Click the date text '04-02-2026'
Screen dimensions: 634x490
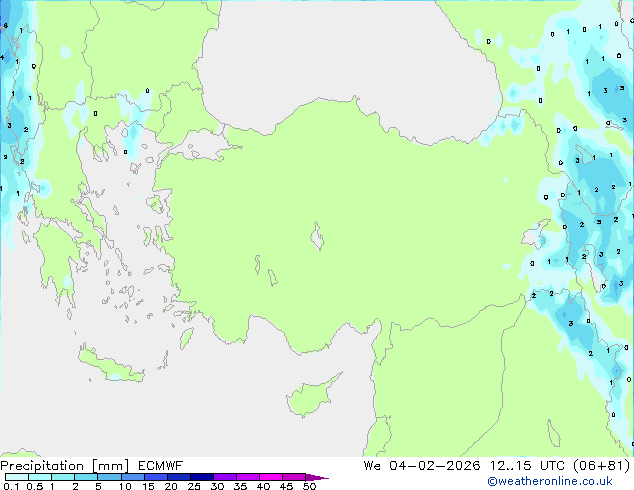pos(435,466)
